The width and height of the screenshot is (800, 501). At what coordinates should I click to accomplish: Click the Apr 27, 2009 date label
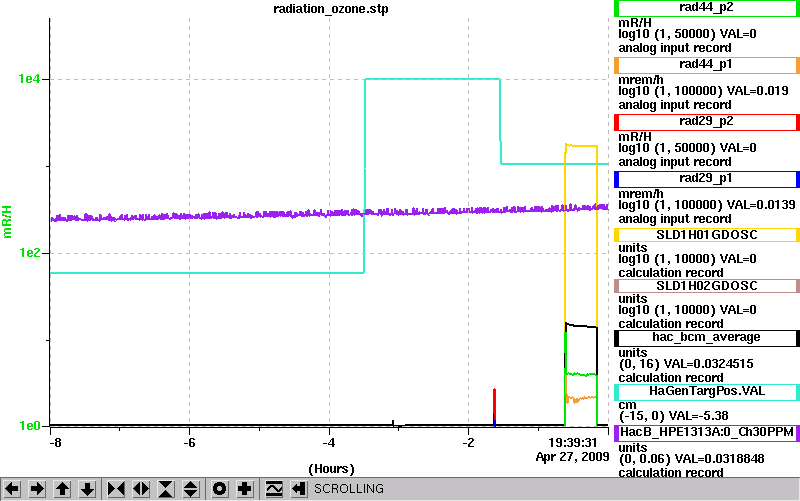click(x=572, y=456)
